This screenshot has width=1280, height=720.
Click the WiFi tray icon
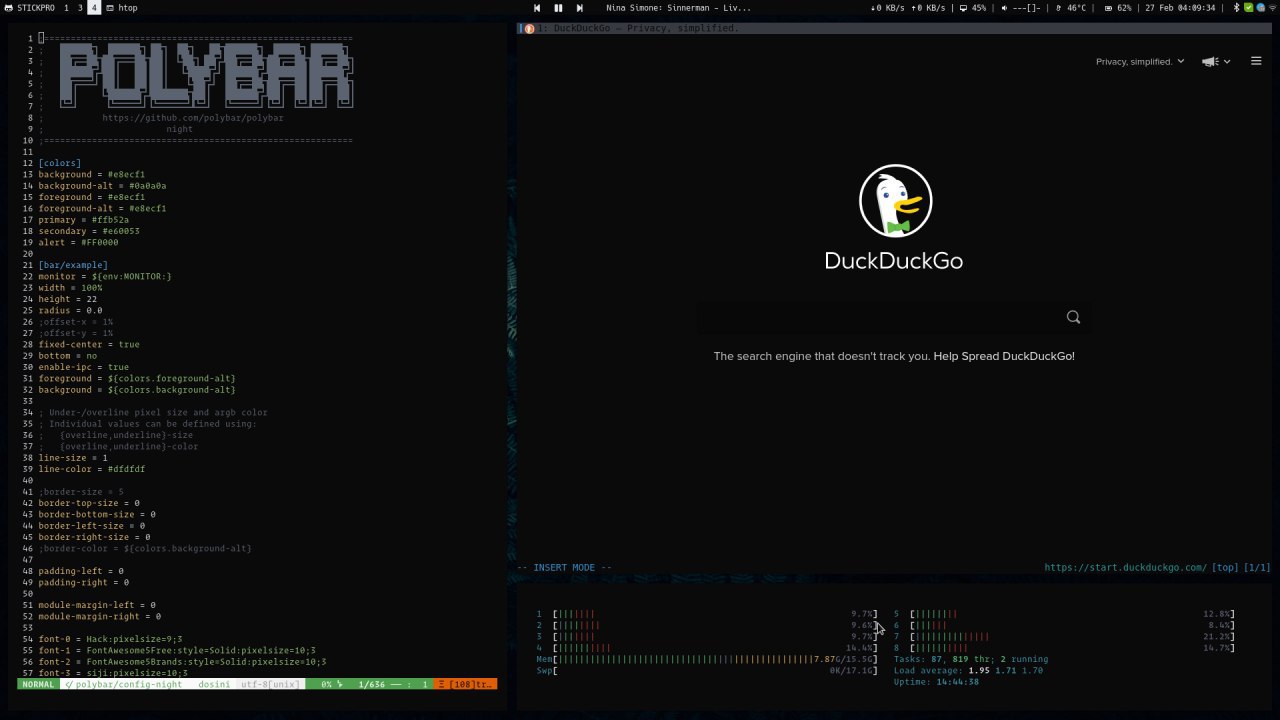tap(1272, 8)
